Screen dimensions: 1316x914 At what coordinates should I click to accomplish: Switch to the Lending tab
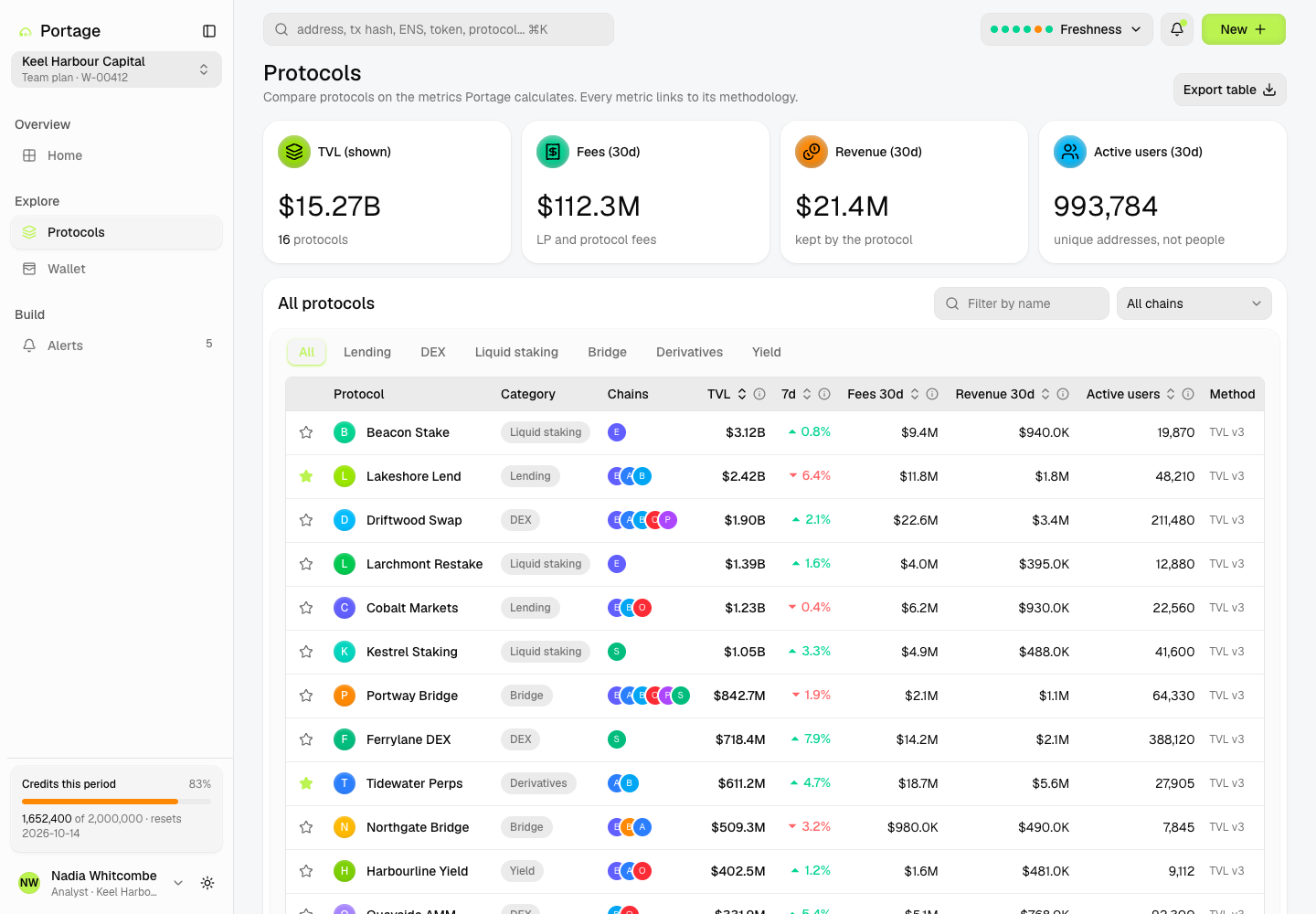pos(367,352)
